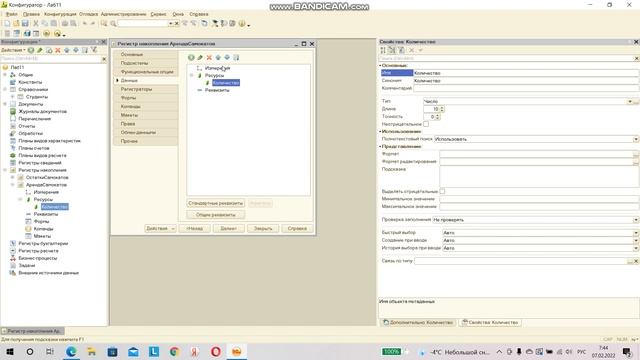Open Microsoft Edge from the taskbar
This screenshot has width=640, height=360.
pyautogui.click(x=71, y=351)
